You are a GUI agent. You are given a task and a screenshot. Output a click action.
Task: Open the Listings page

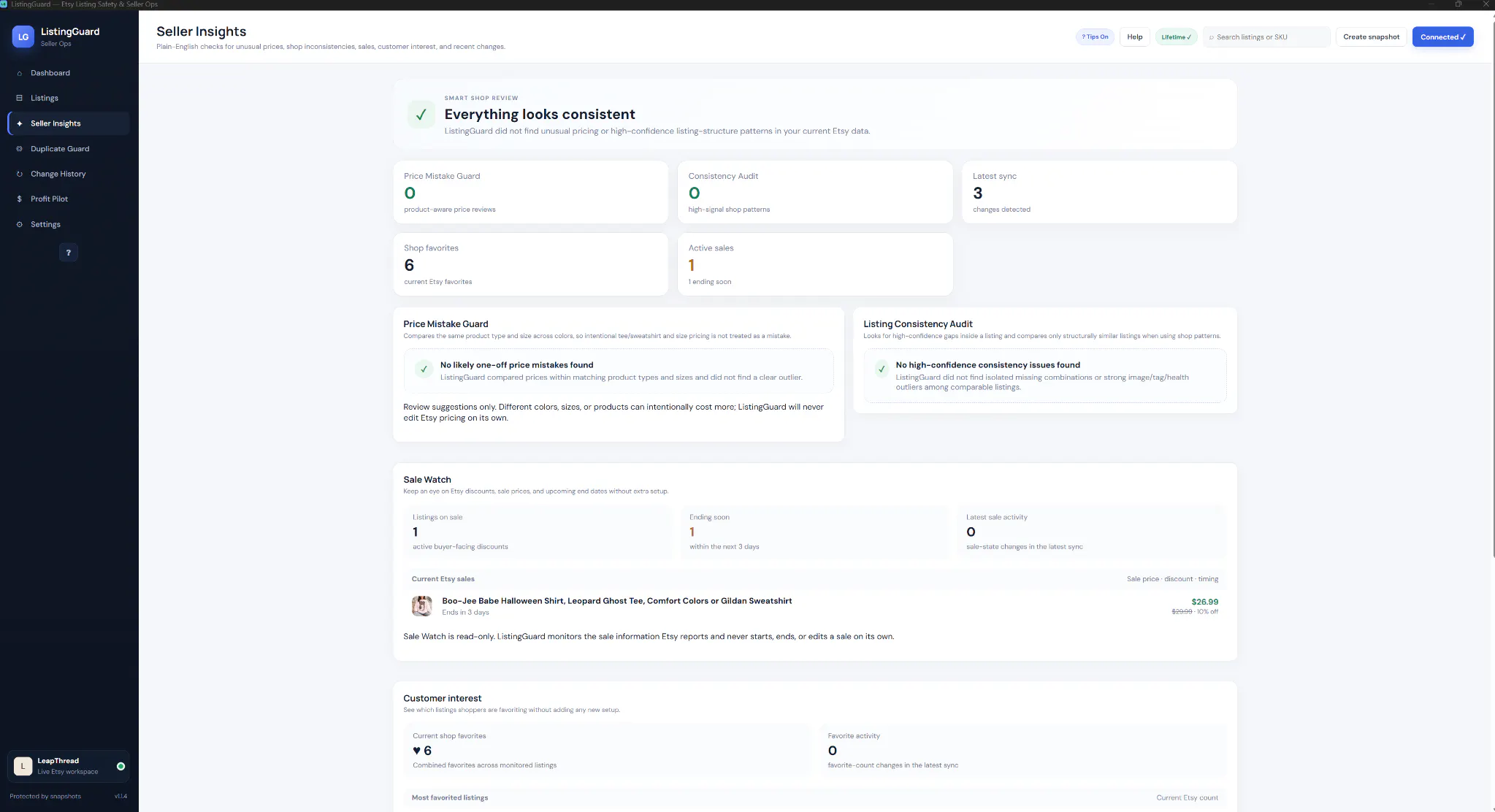(x=69, y=98)
